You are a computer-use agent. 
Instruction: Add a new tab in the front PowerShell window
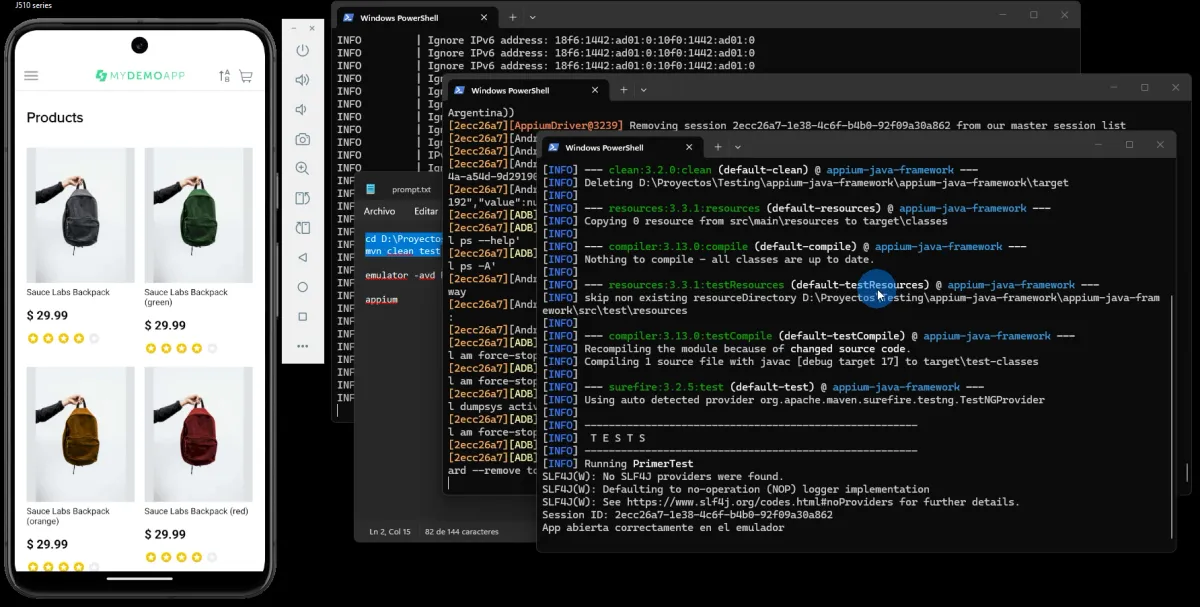[x=717, y=147]
